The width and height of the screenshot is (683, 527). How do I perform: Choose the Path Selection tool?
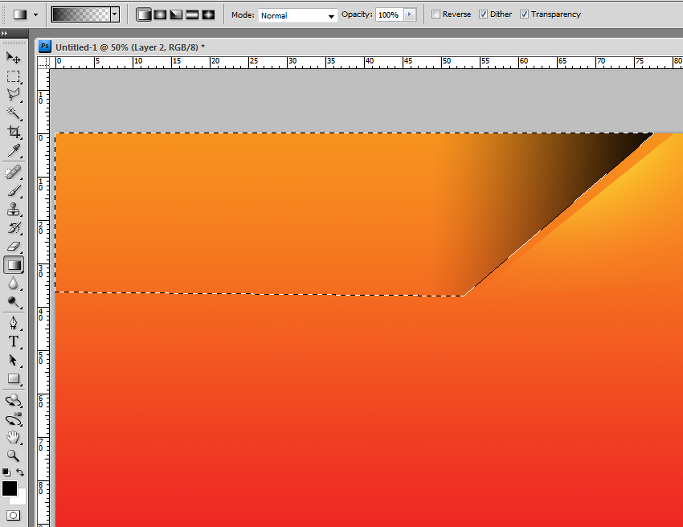pyautogui.click(x=13, y=361)
